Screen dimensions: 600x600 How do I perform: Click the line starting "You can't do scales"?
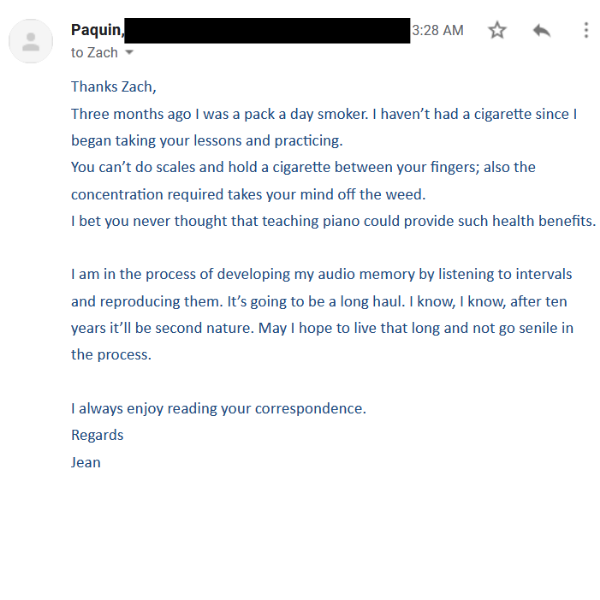[303, 167]
